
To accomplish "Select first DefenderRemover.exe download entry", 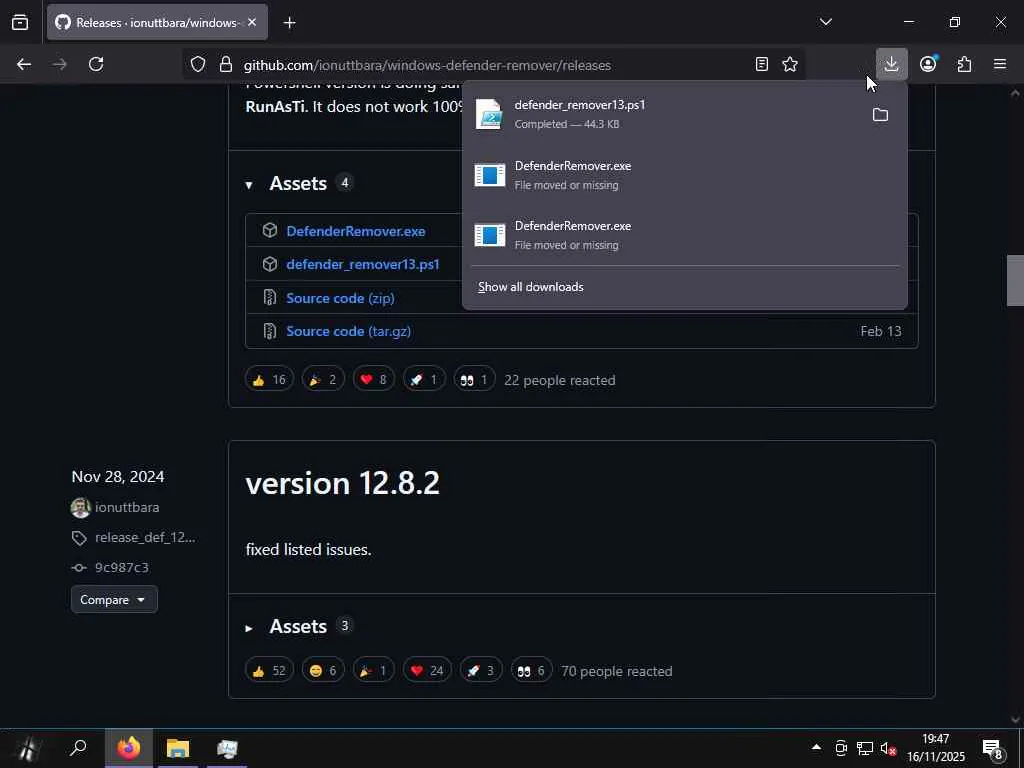I will 684,175.
